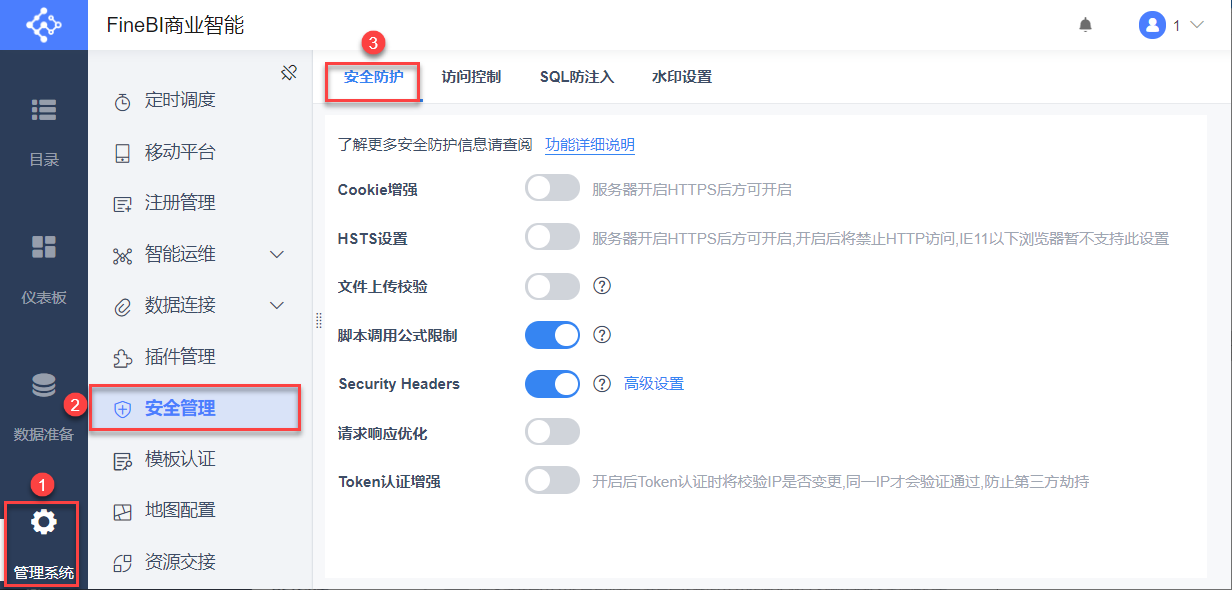The height and width of the screenshot is (590, 1232).
Task: Switch to the 访问控制 tab
Action: coord(471,77)
